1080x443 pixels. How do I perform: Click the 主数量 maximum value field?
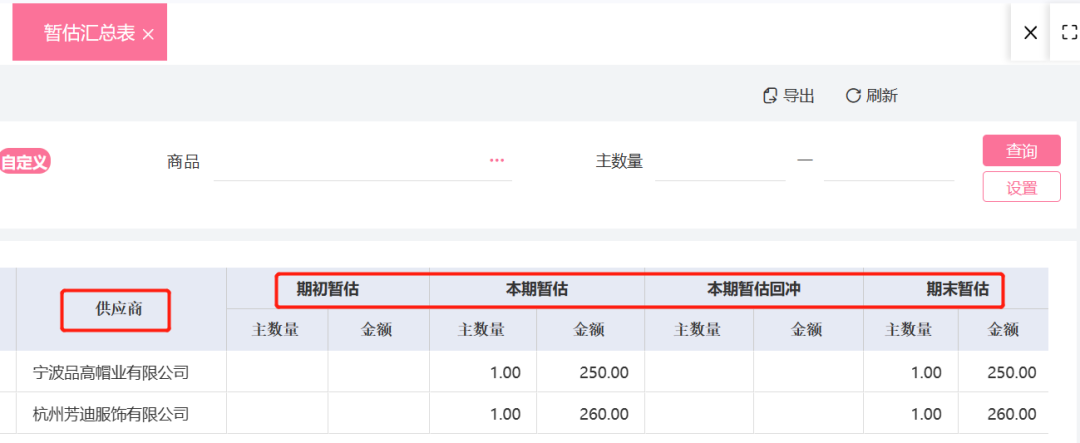[x=889, y=163]
